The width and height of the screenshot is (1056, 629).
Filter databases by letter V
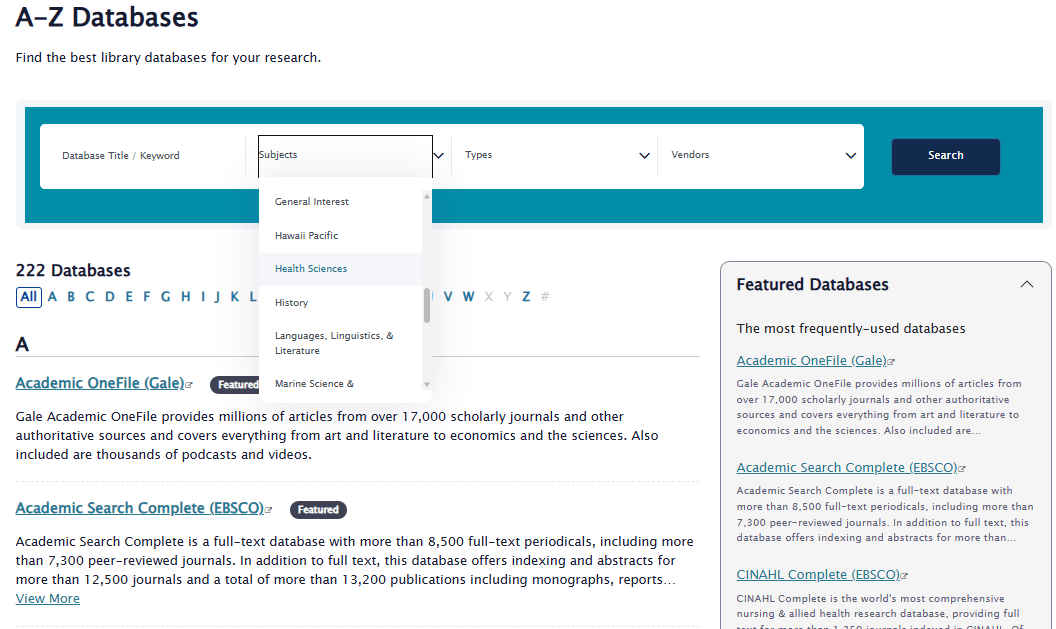click(448, 296)
